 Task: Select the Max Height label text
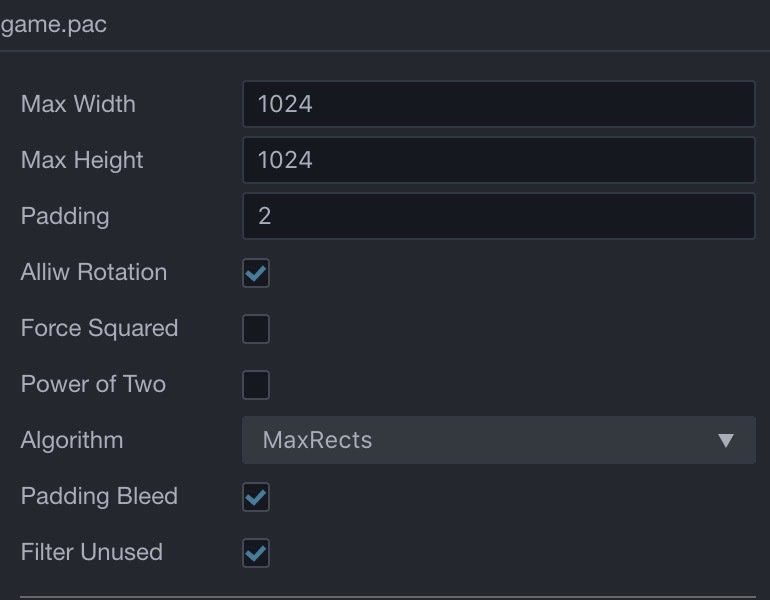click(x=82, y=160)
